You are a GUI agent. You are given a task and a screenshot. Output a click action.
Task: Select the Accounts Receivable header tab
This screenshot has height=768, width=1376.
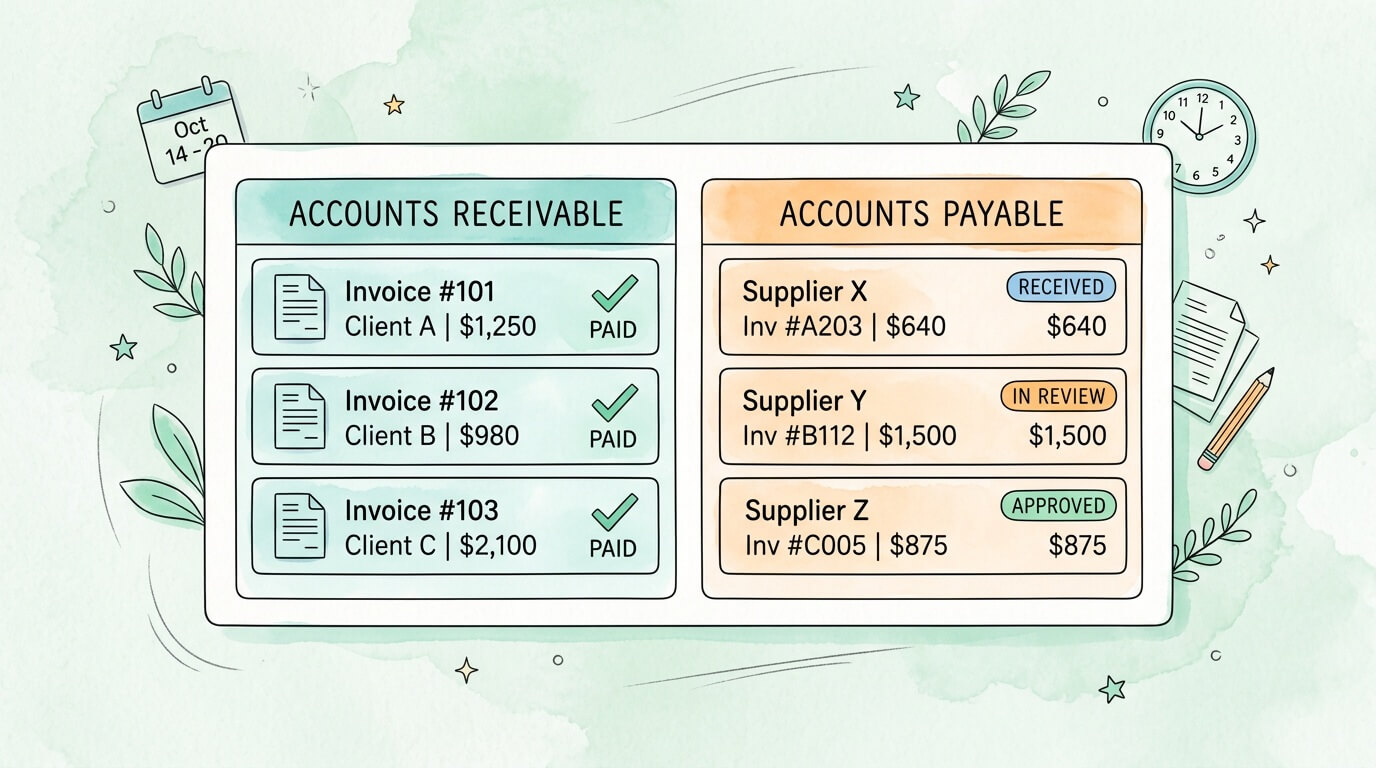[x=455, y=213]
